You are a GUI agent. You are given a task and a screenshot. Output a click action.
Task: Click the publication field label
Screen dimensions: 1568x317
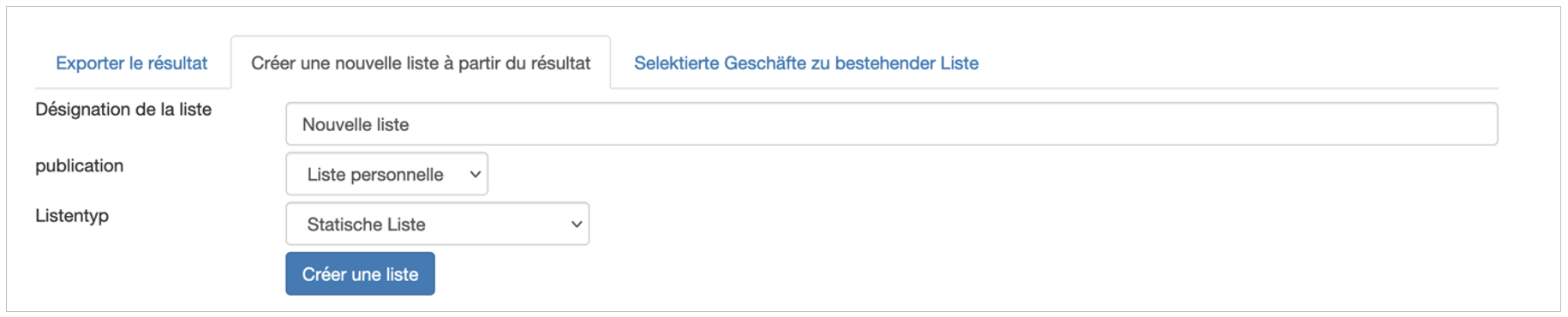[79, 166]
